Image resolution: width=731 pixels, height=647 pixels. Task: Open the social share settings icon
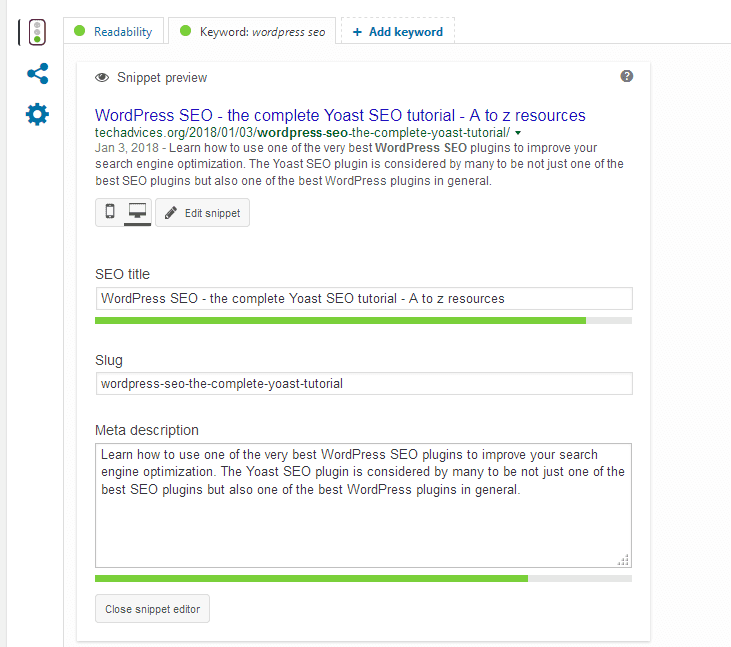pyautogui.click(x=37, y=73)
